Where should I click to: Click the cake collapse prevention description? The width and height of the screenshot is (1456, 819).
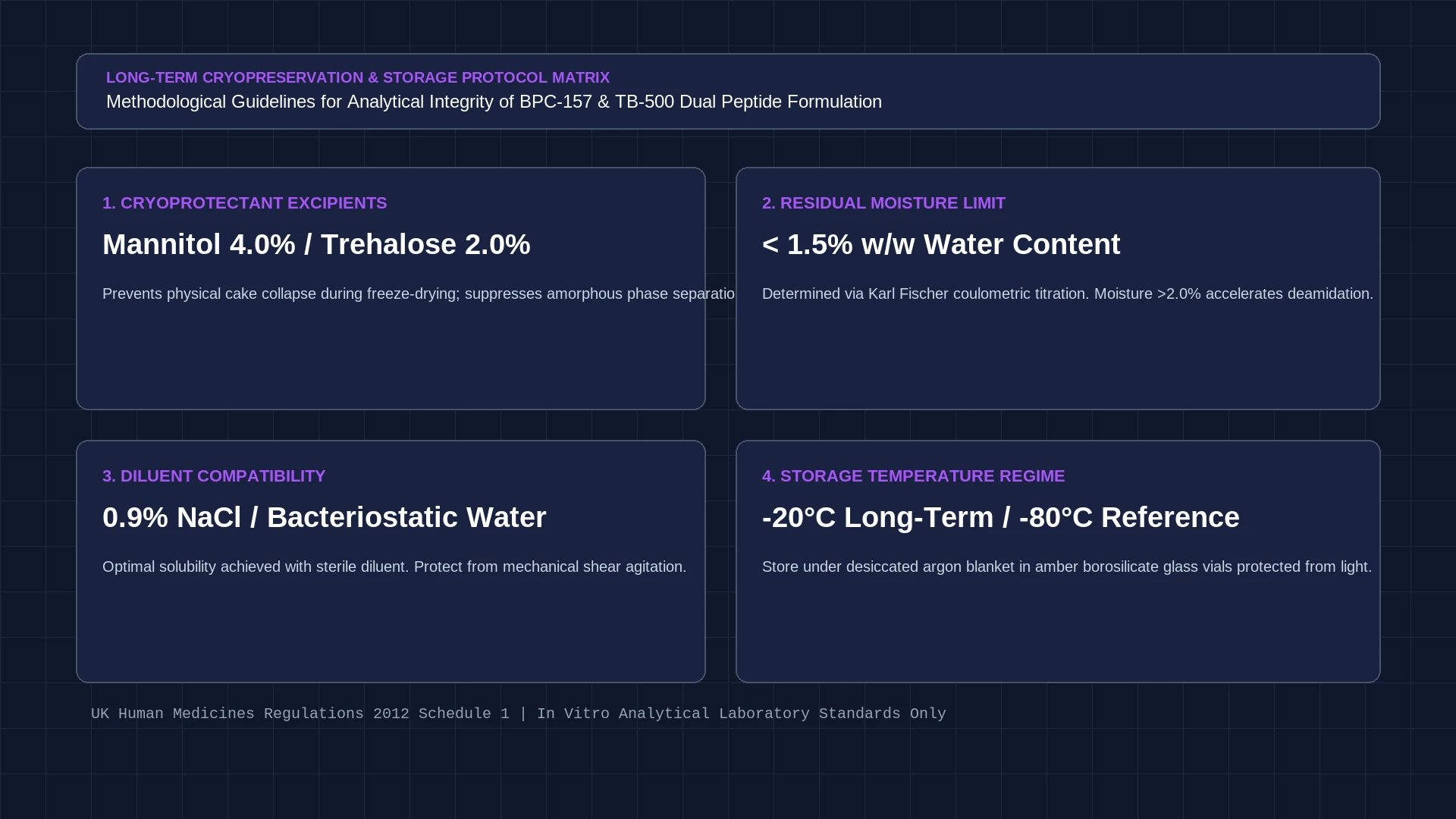tap(419, 293)
